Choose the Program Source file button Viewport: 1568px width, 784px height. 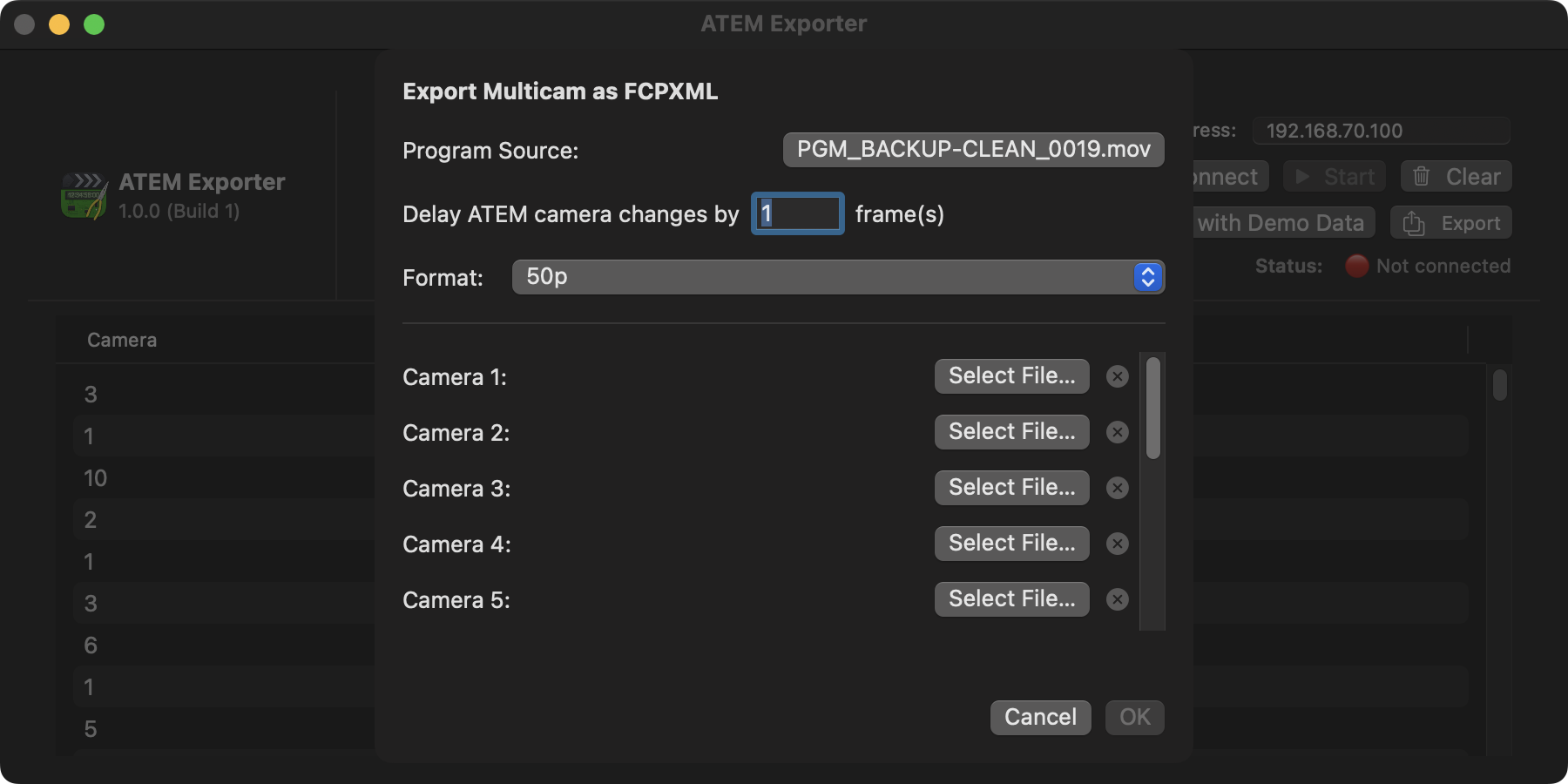click(x=973, y=150)
